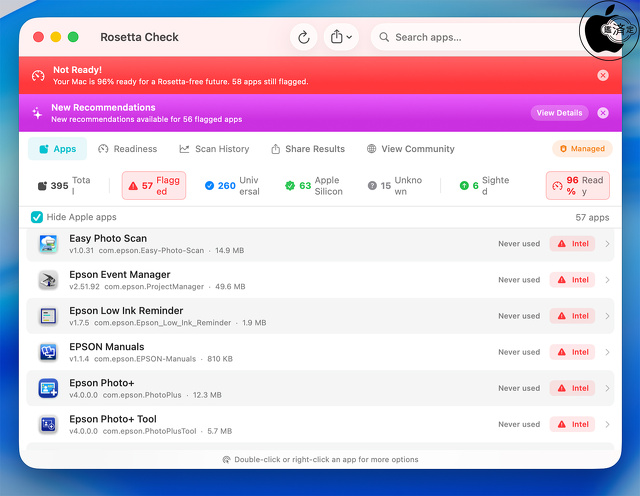Click the Epson Event Manager app icon
This screenshot has height=496, width=640.
coord(48,280)
